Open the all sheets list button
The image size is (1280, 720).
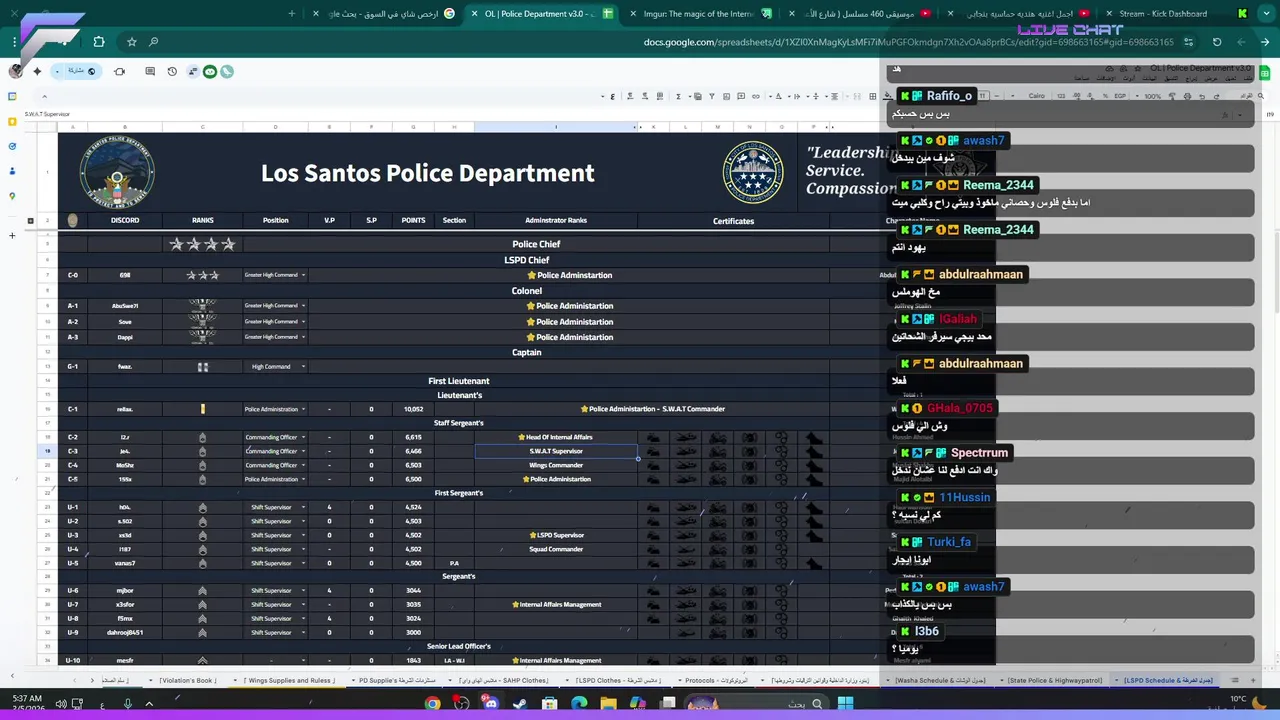1235,681
